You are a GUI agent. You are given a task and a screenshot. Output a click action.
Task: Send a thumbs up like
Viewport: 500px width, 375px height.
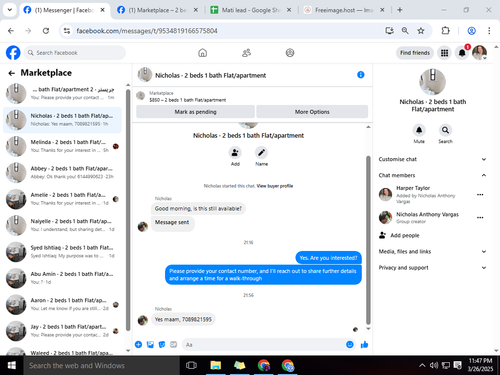click(364, 344)
